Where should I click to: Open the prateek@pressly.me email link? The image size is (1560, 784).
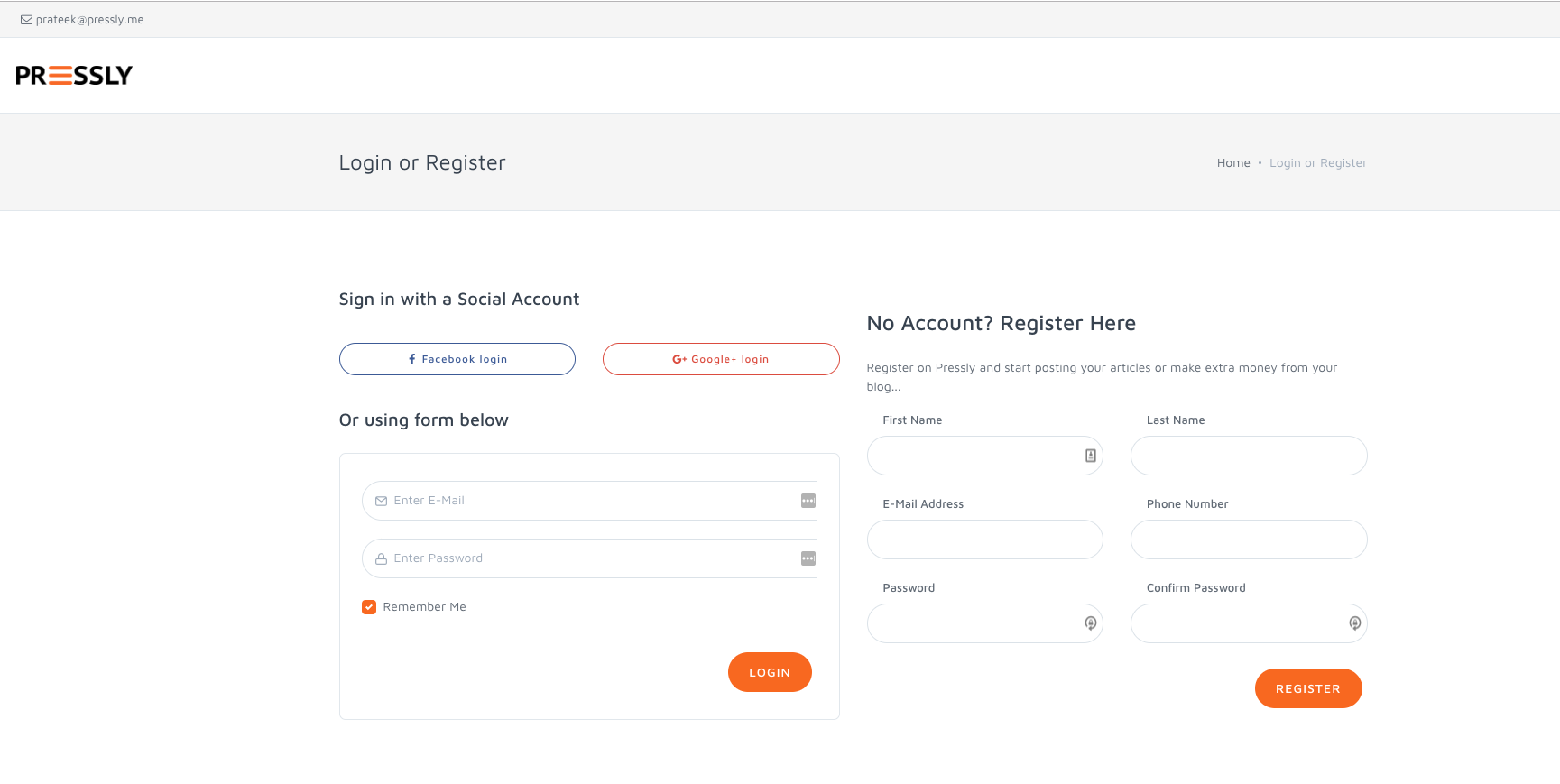tap(89, 20)
